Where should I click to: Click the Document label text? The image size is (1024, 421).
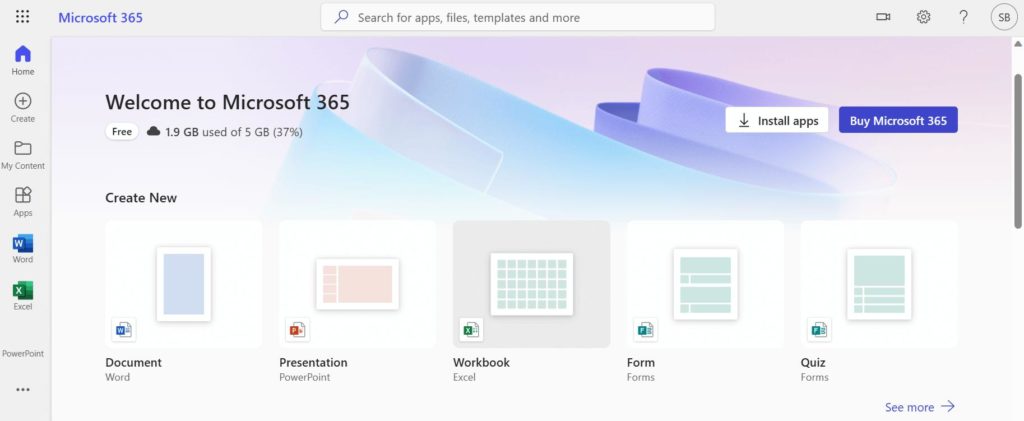(133, 362)
